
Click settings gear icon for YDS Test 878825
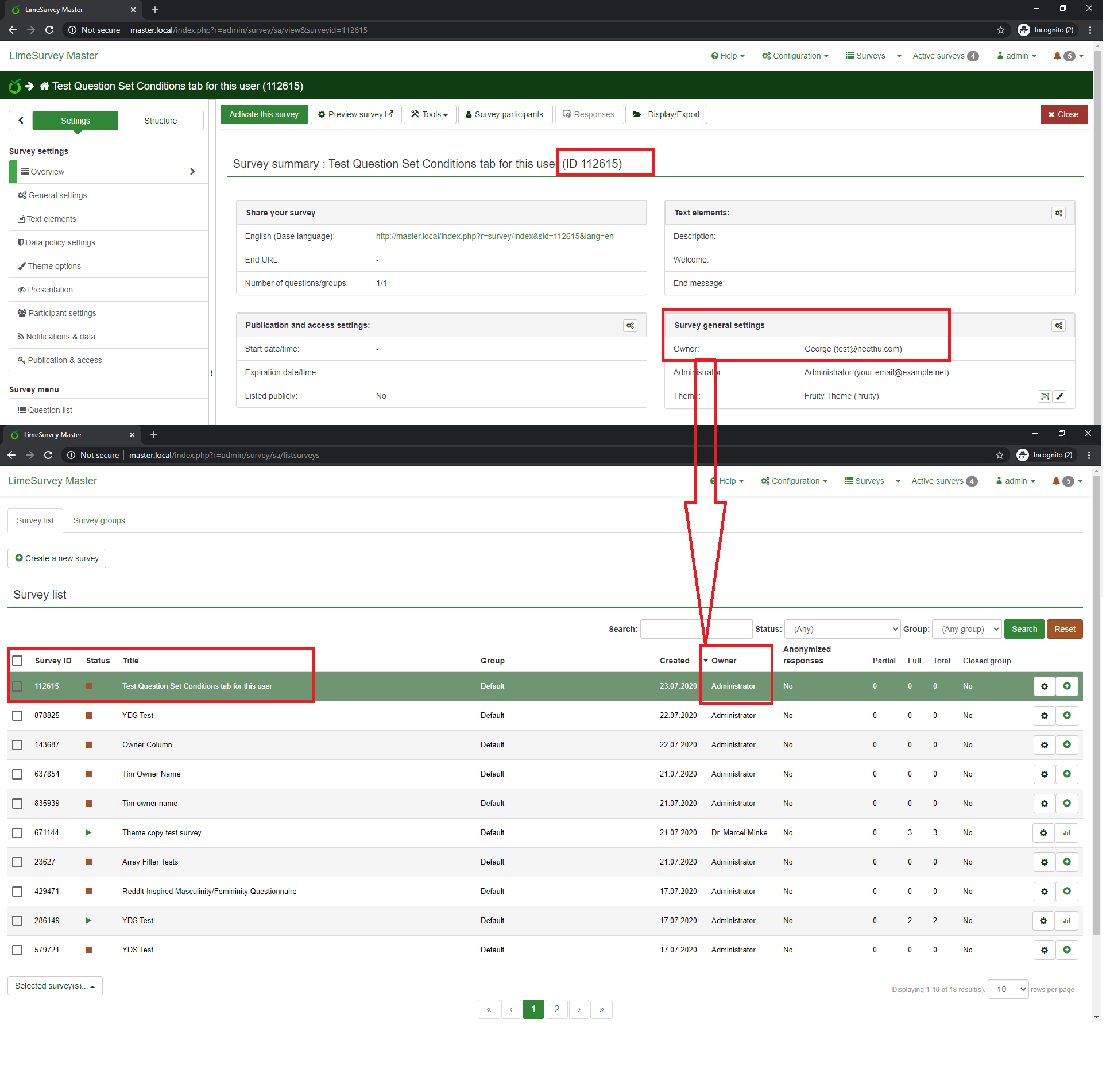click(1044, 716)
